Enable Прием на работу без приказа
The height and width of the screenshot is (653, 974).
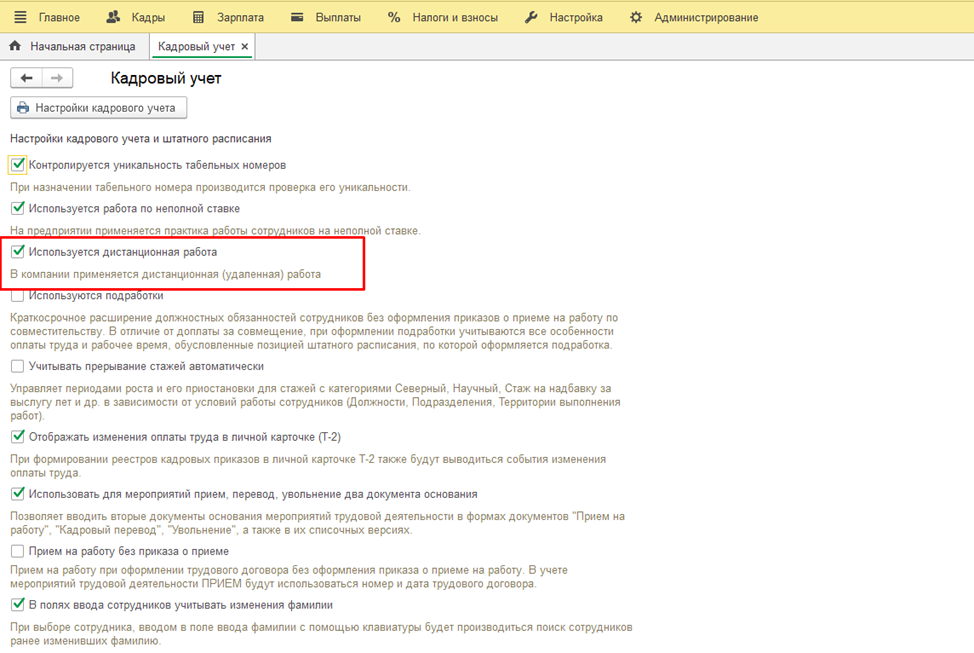click(18, 551)
